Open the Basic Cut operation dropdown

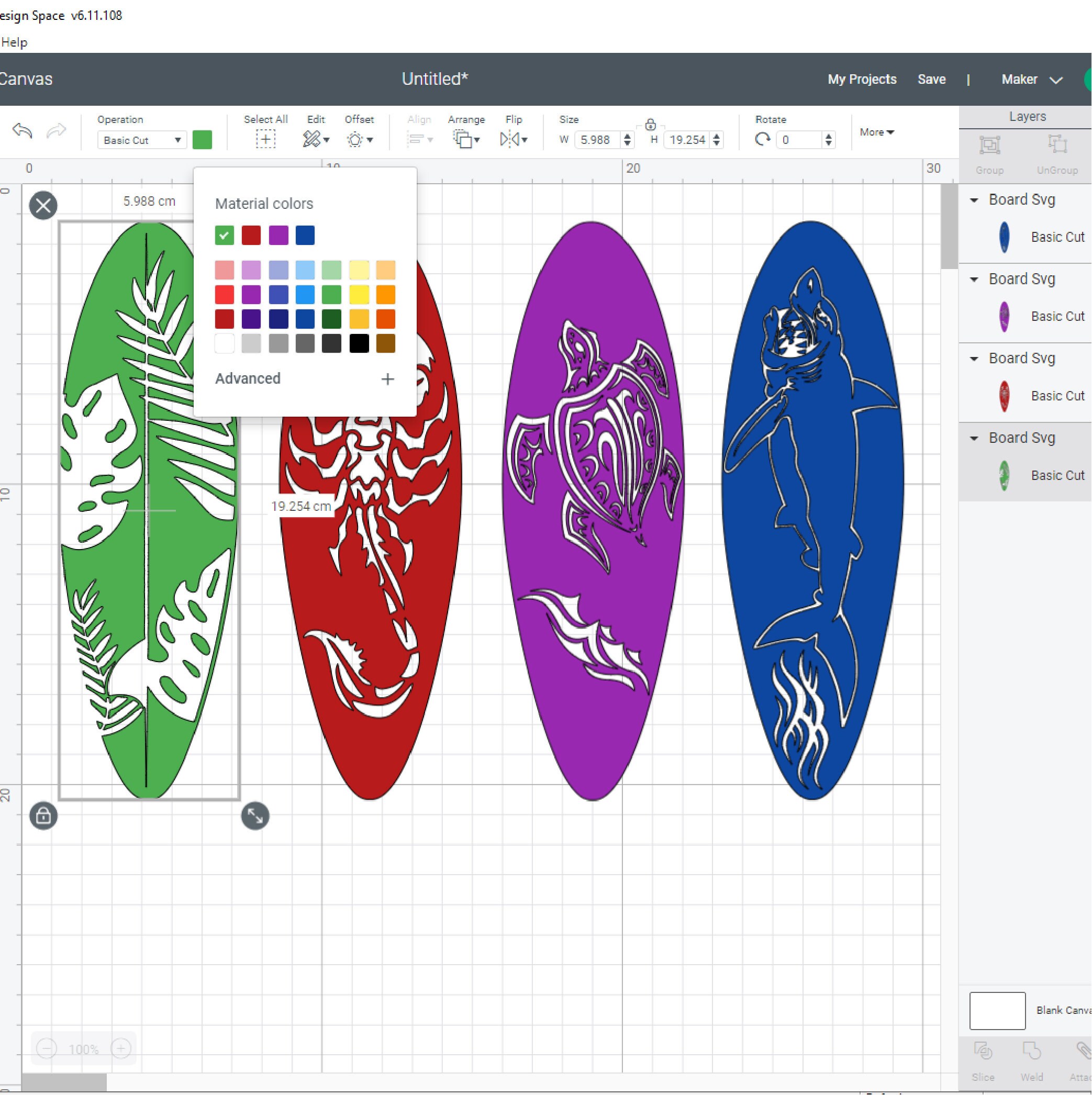point(141,140)
